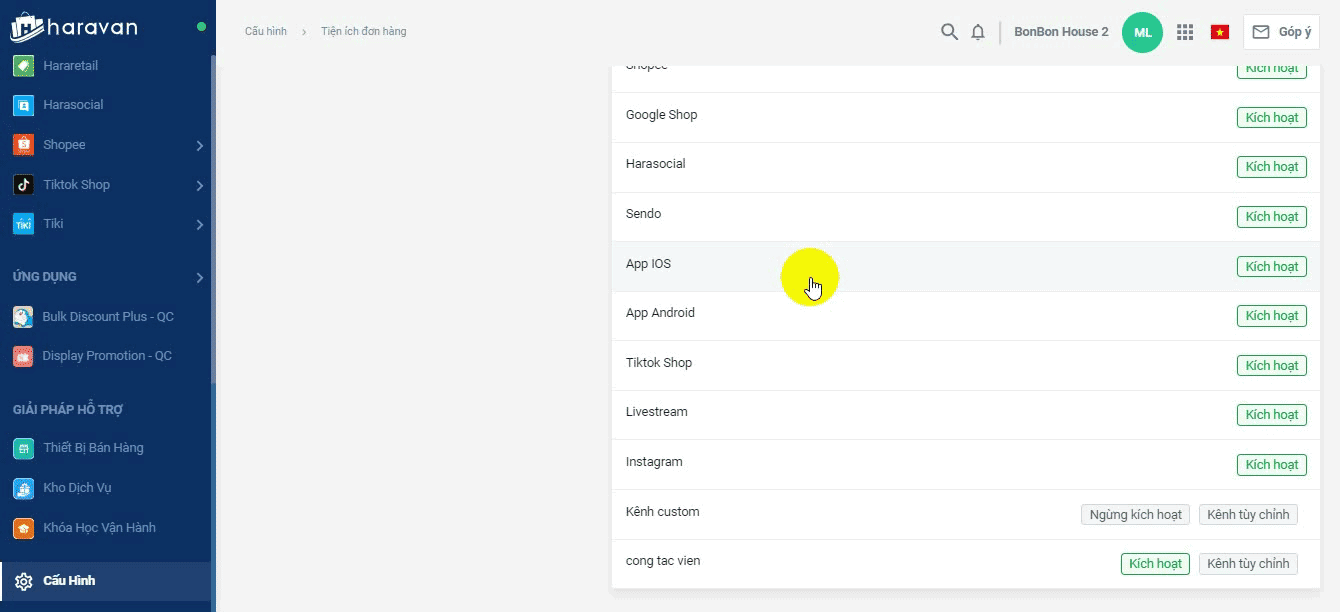This screenshot has height=612, width=1340.
Task: Open the apps grid icon
Action: (1185, 32)
